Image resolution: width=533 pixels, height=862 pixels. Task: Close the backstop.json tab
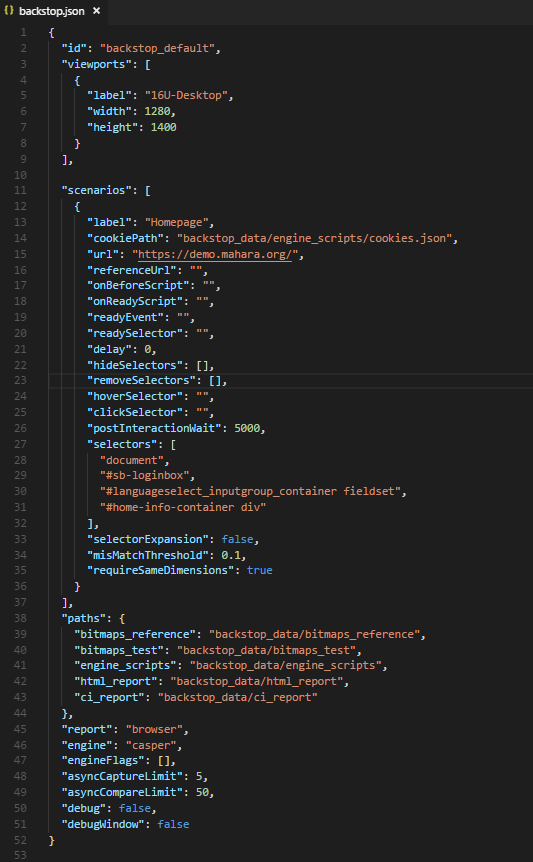96,11
